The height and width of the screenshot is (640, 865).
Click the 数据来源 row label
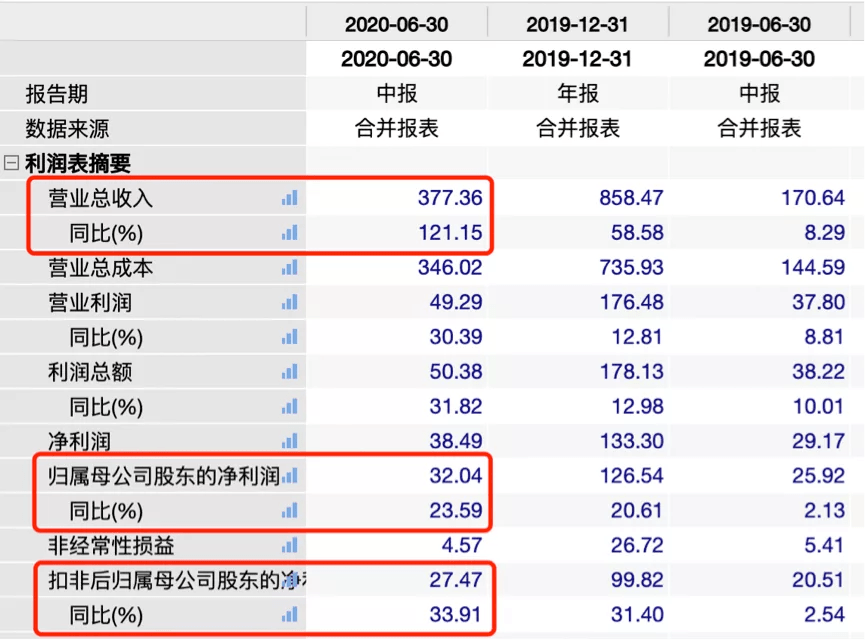(67, 129)
